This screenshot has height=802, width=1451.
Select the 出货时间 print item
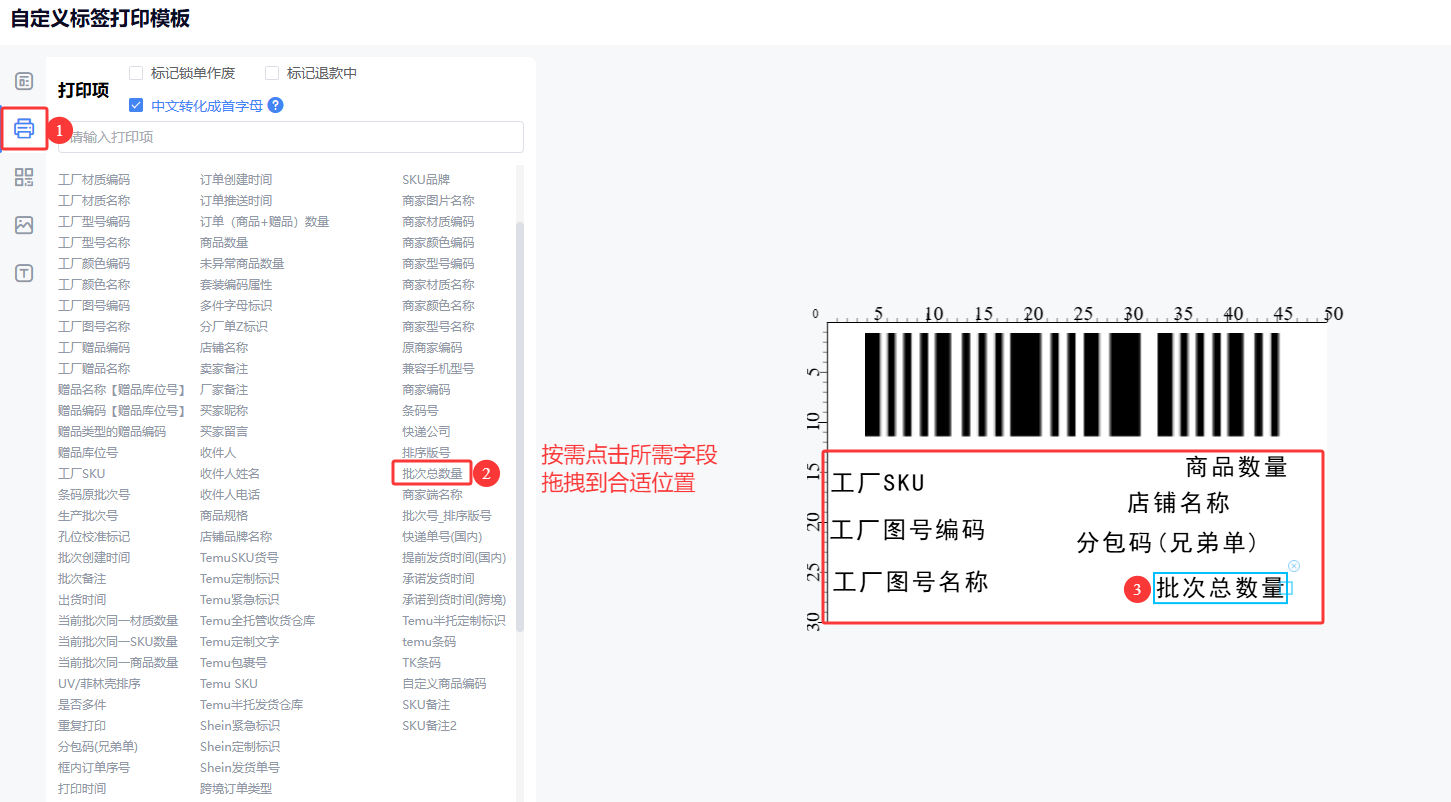(x=82, y=600)
